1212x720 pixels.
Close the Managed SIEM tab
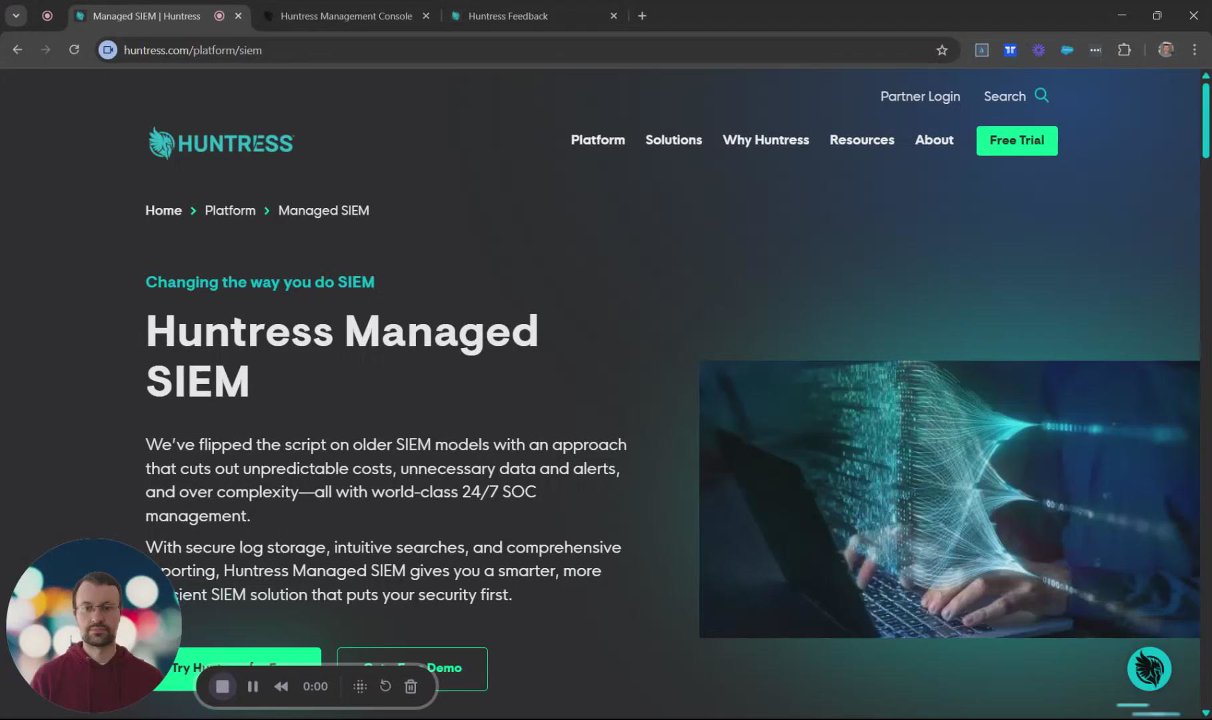238,16
